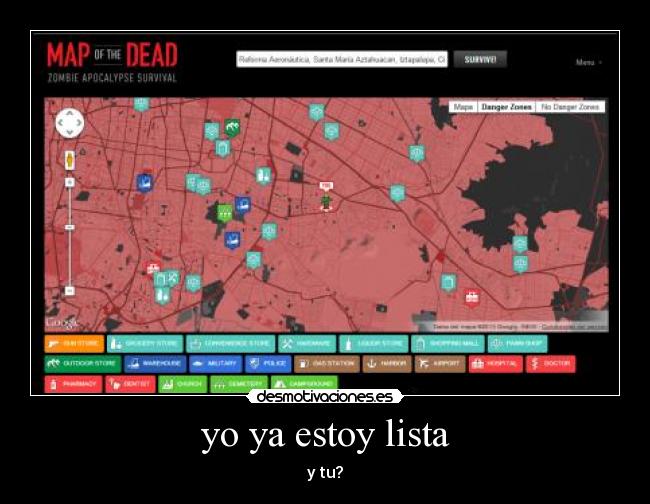This screenshot has height=504, width=650.
Task: Select the Maps view tab
Action: pos(462,106)
